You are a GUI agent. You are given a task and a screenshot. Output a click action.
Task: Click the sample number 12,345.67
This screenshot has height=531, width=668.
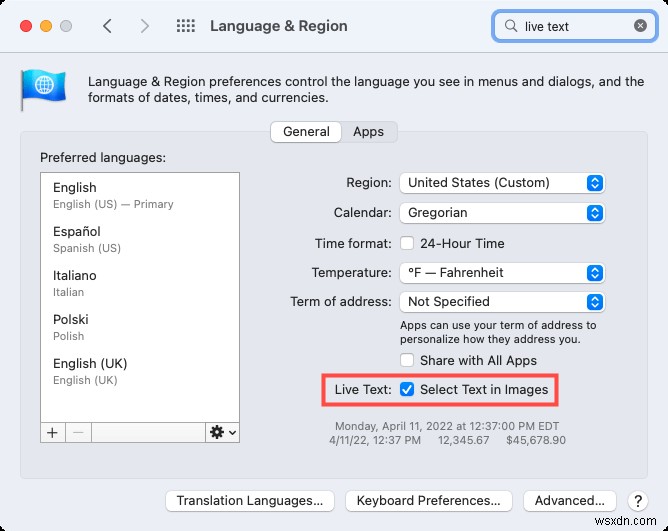[464, 440]
